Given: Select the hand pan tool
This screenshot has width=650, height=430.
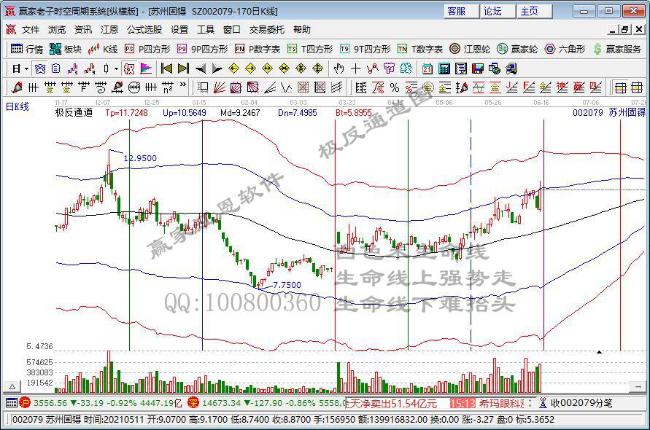Looking at the screenshot, I should [x=339, y=69].
